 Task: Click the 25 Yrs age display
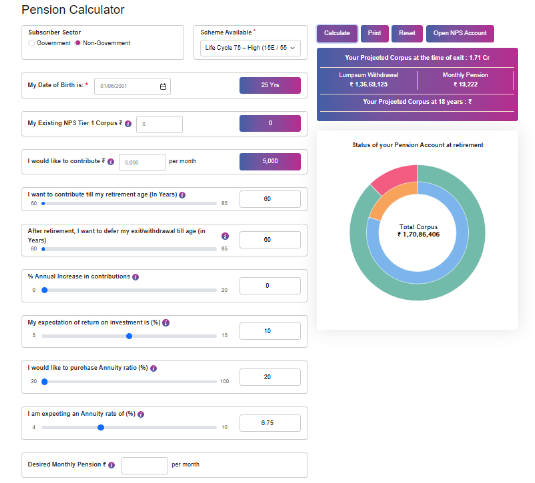pyautogui.click(x=270, y=85)
